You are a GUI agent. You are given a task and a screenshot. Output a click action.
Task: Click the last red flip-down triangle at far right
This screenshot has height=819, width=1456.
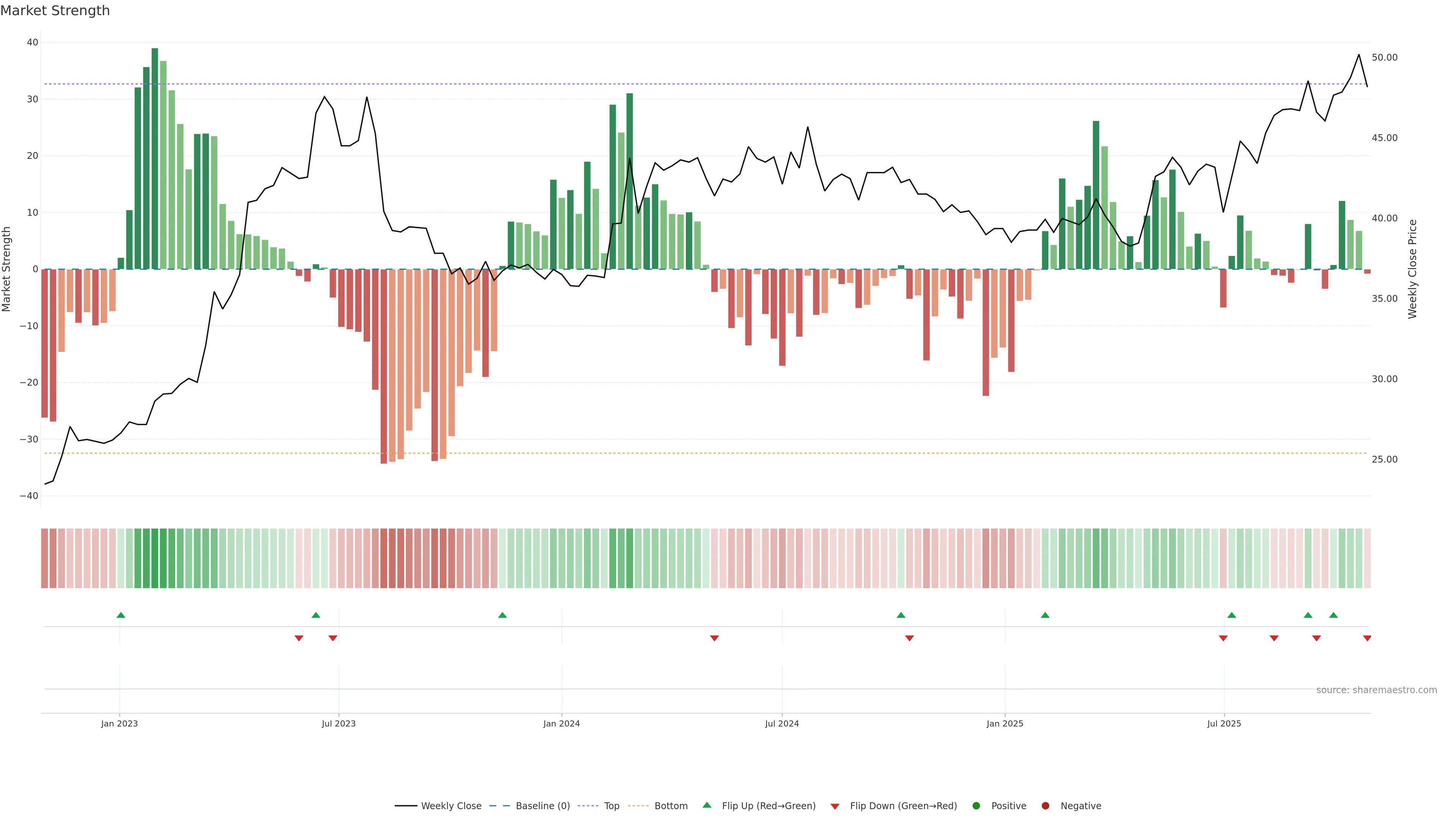pyautogui.click(x=1367, y=638)
